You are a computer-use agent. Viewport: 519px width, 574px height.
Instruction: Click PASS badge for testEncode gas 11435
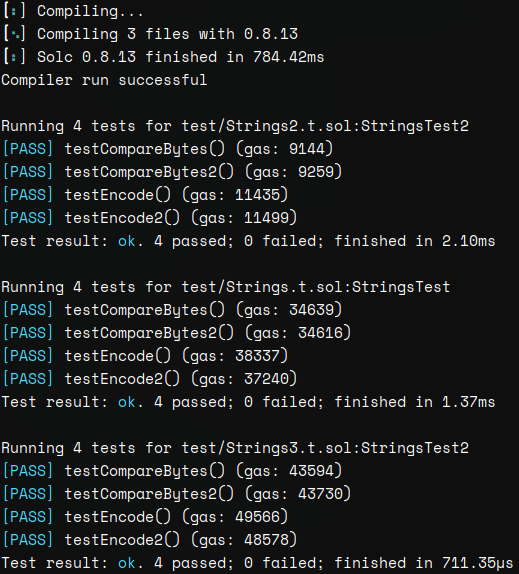[28, 195]
